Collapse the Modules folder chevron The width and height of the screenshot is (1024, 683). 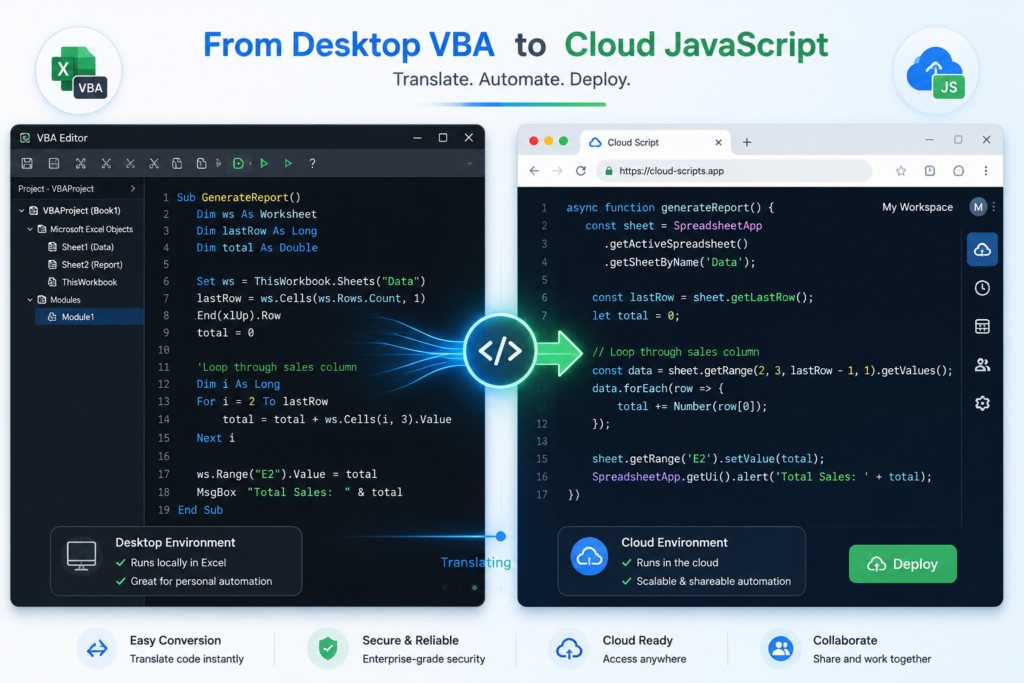tap(30, 300)
